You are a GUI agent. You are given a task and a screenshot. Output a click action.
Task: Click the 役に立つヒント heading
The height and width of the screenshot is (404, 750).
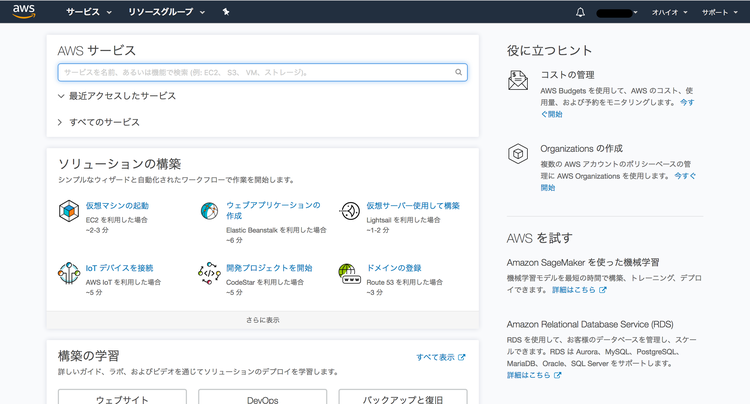(549, 51)
